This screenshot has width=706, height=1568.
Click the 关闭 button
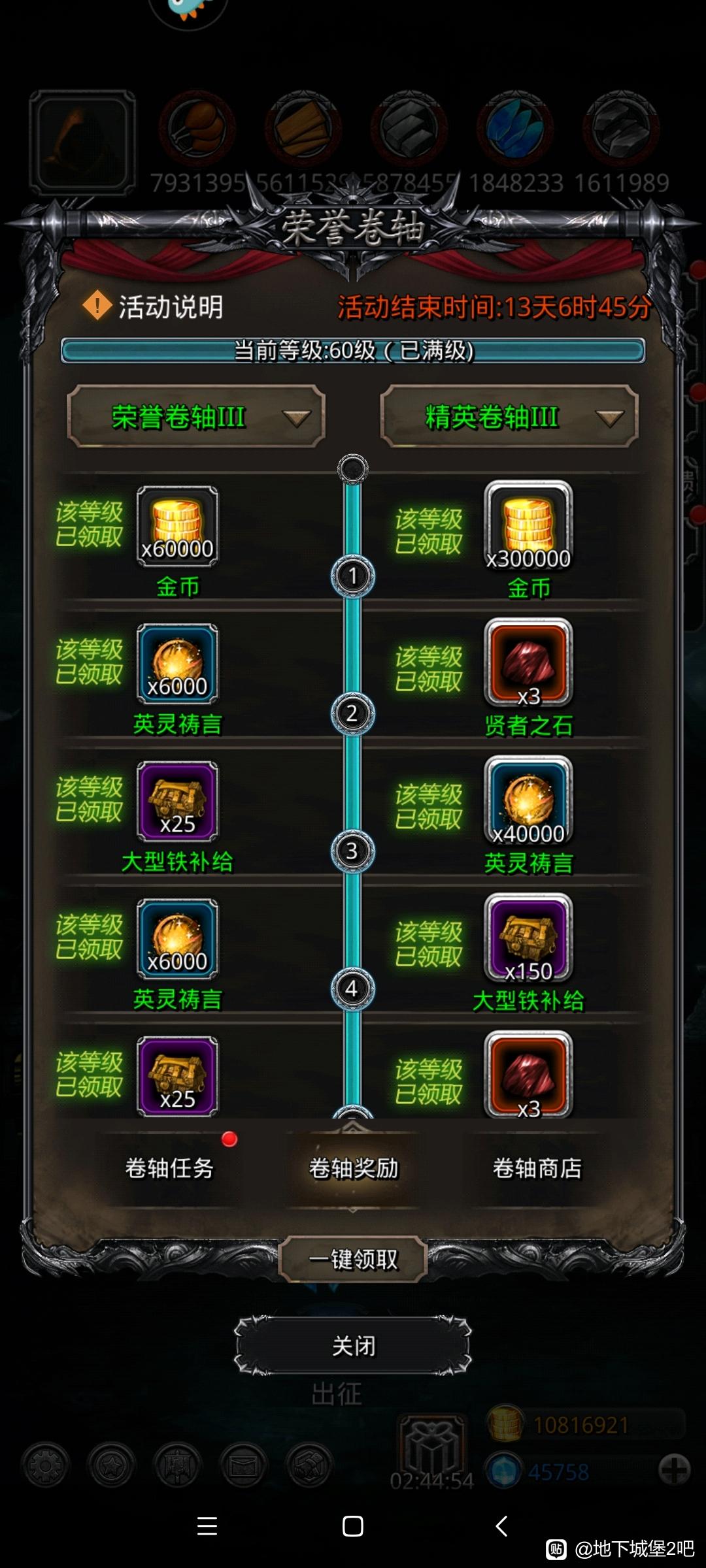353,1346
